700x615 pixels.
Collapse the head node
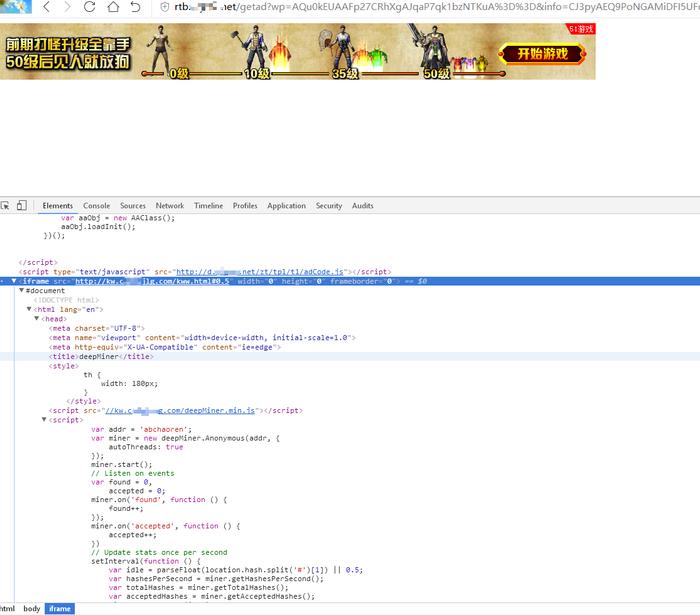click(37, 319)
